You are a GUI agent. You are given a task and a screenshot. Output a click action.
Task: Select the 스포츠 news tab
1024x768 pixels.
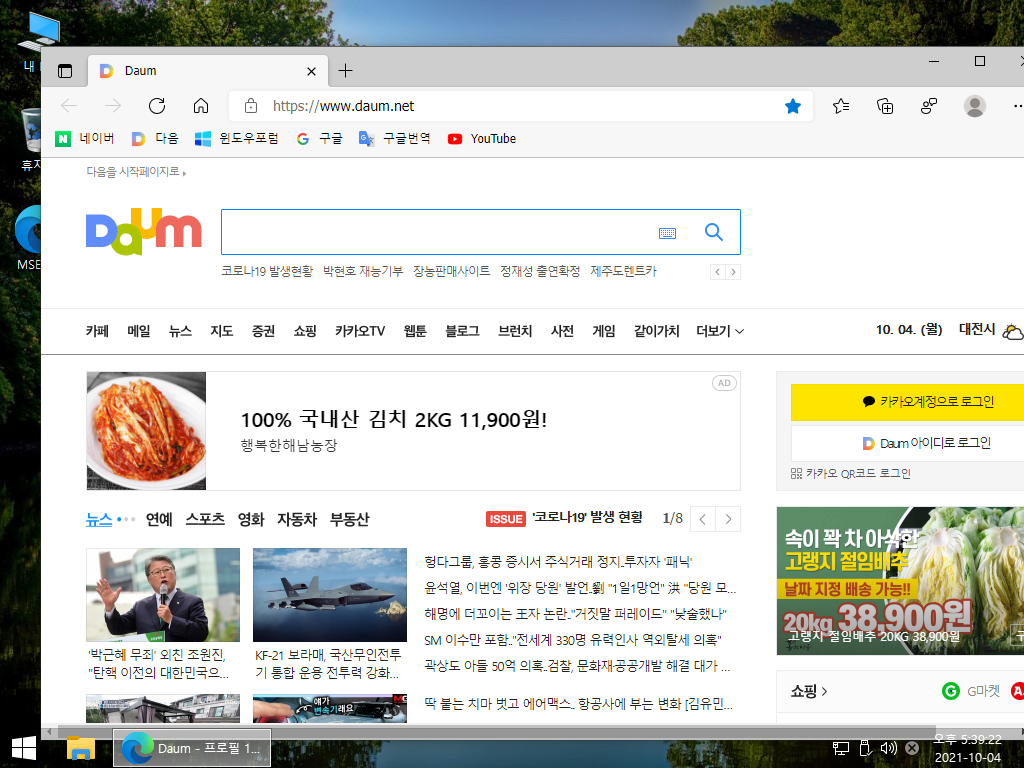point(205,520)
